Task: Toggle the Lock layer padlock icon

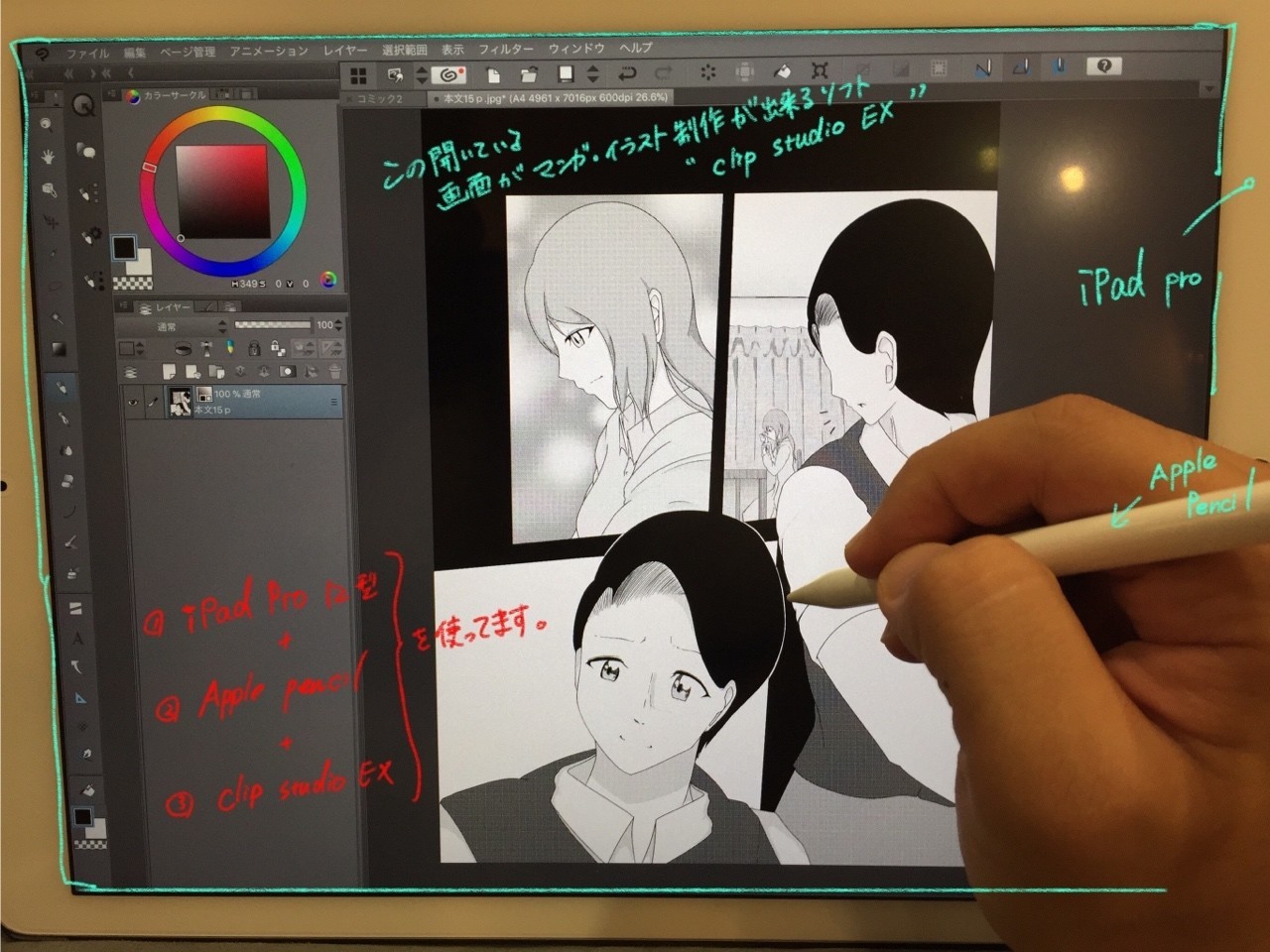Action: click(254, 348)
